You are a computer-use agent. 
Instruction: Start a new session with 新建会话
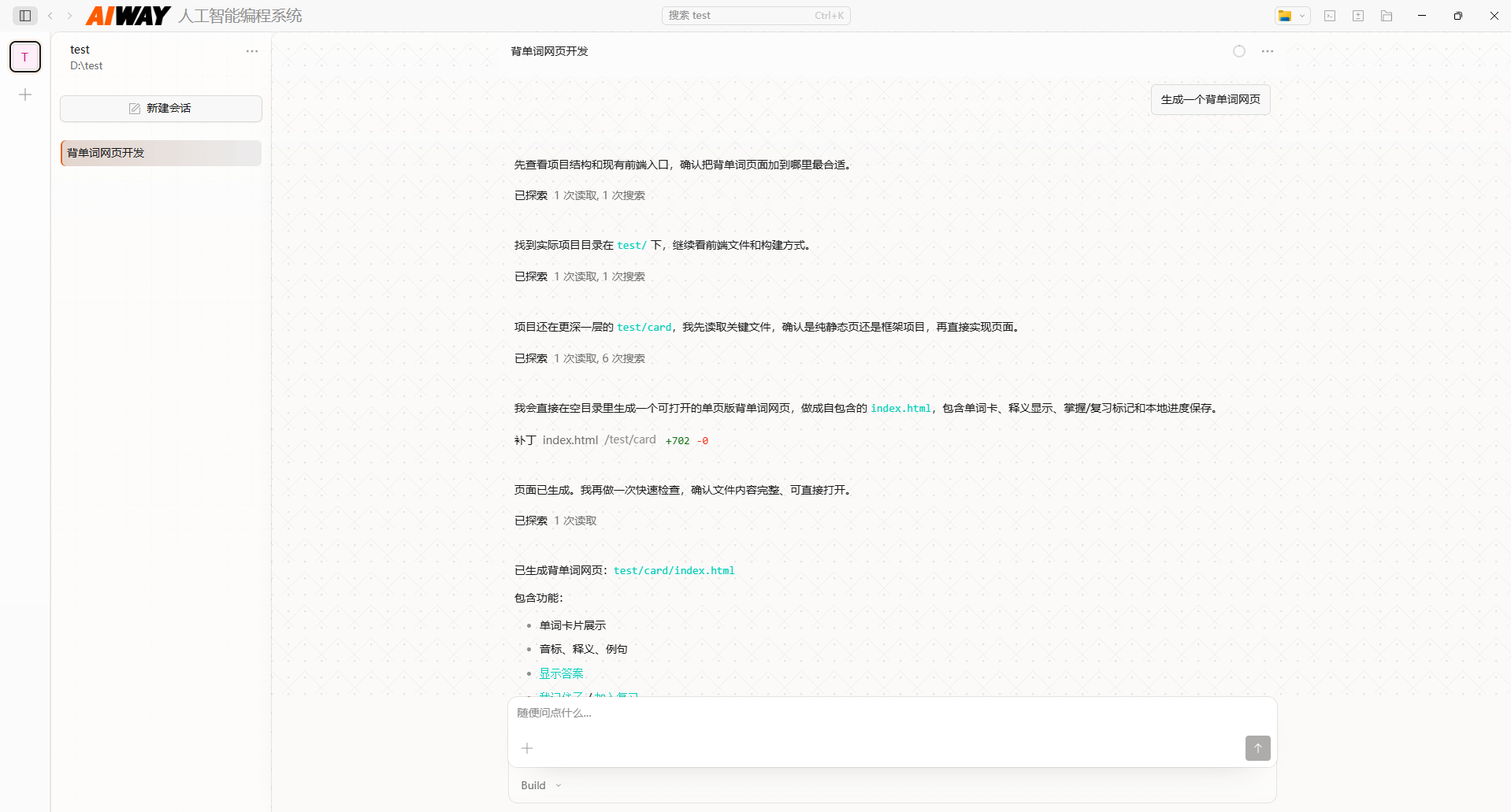(x=161, y=109)
